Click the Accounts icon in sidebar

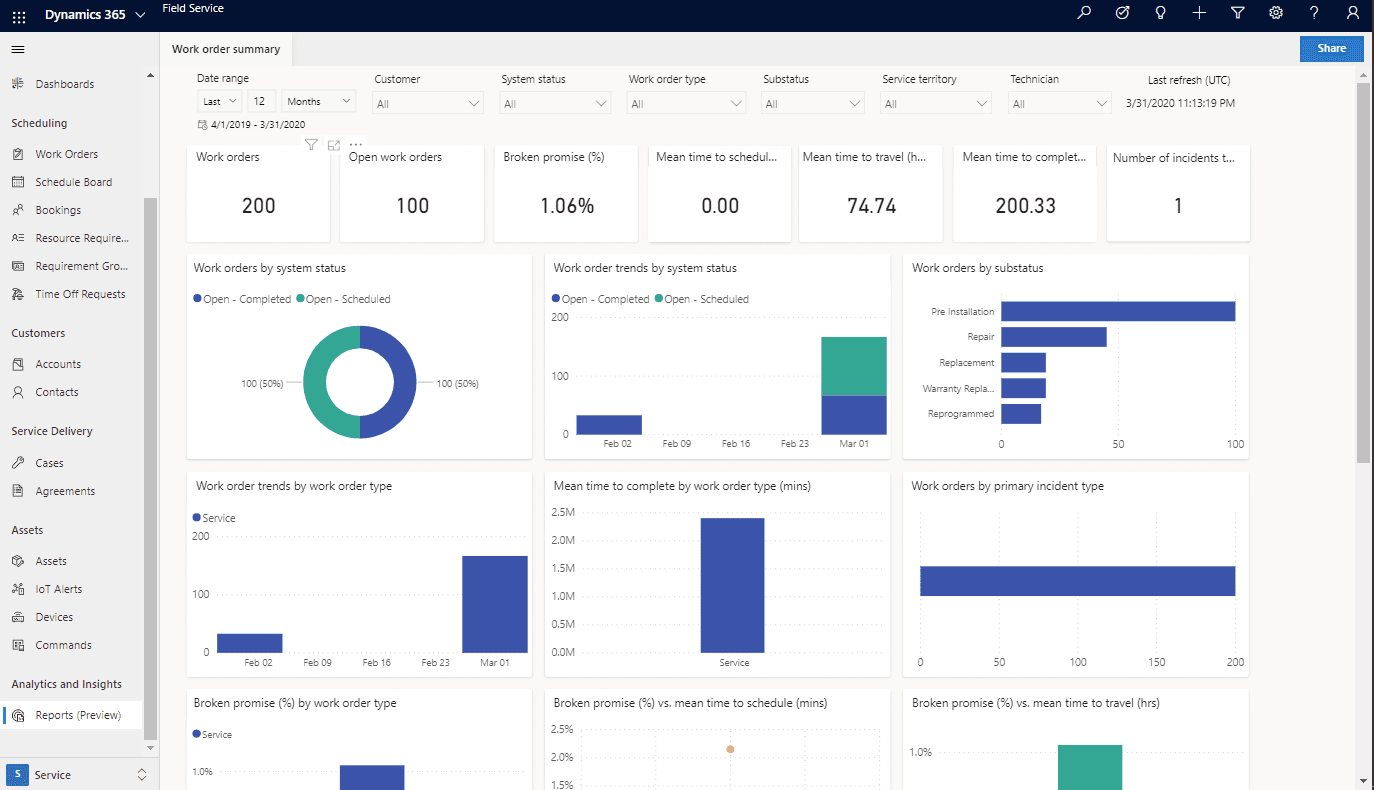(18, 364)
